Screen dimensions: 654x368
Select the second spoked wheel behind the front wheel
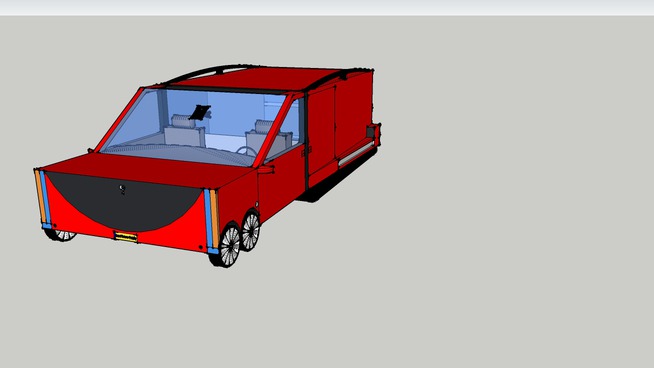[x=250, y=231]
